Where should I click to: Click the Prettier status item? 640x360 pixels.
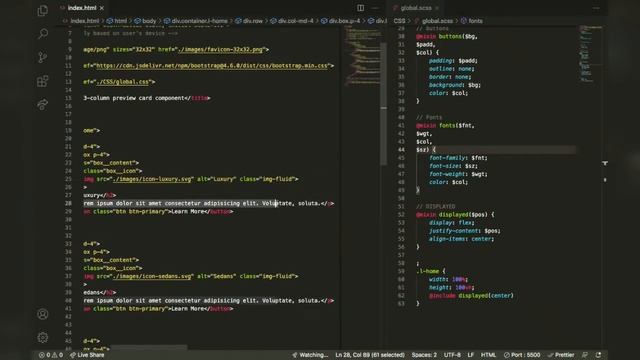[561, 355]
